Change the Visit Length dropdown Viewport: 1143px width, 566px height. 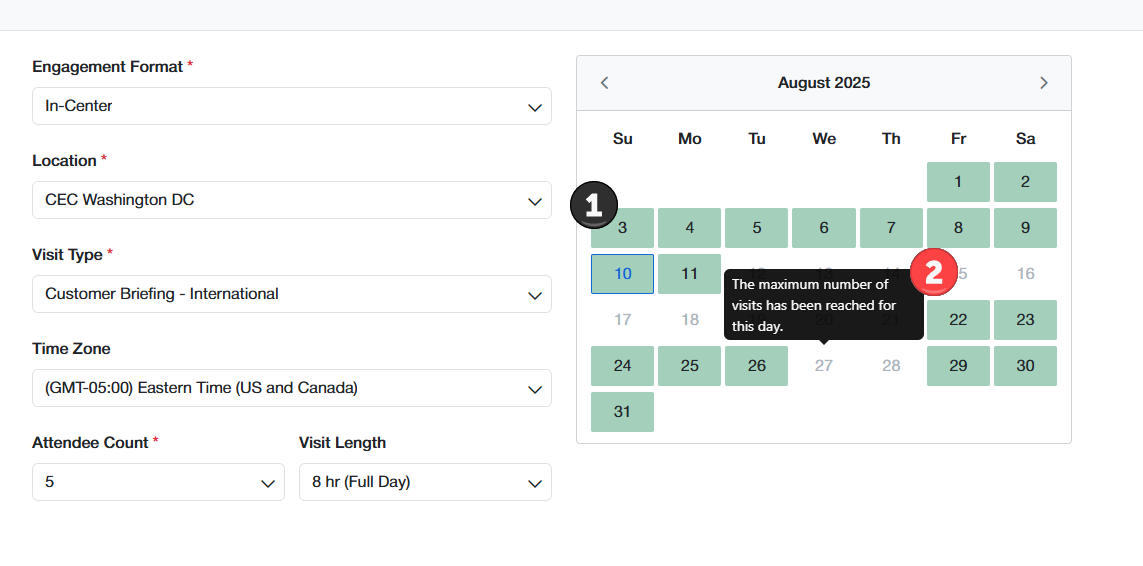pos(425,482)
